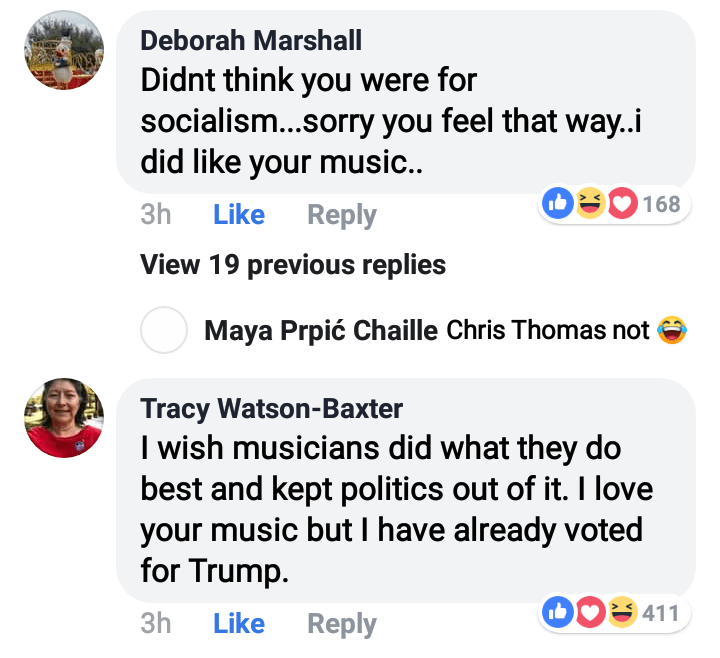The image size is (720, 658).
Task: Click Maya Prpić Chaille's blank avatar
Action: pyautogui.click(x=164, y=330)
